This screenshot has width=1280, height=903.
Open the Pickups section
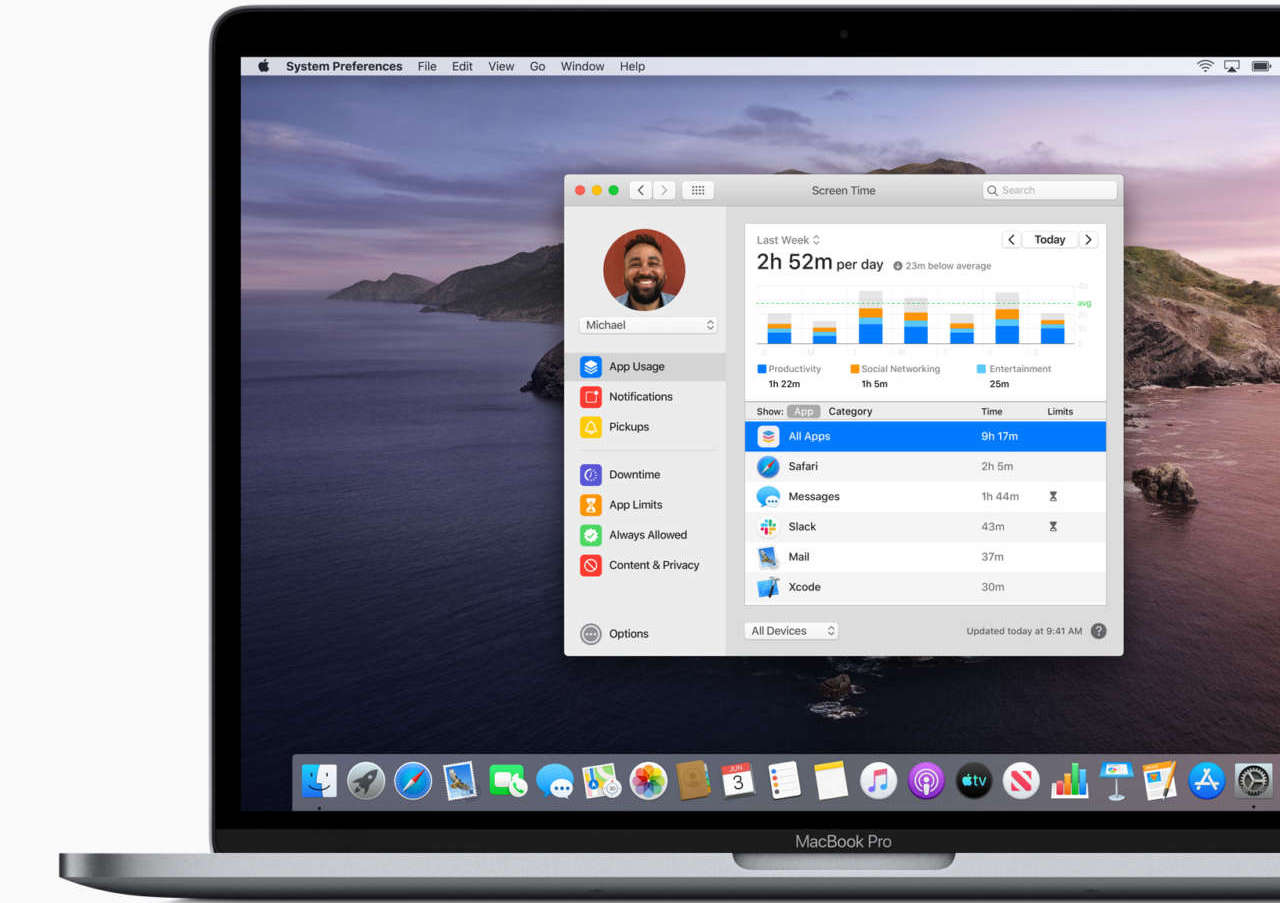coord(628,427)
